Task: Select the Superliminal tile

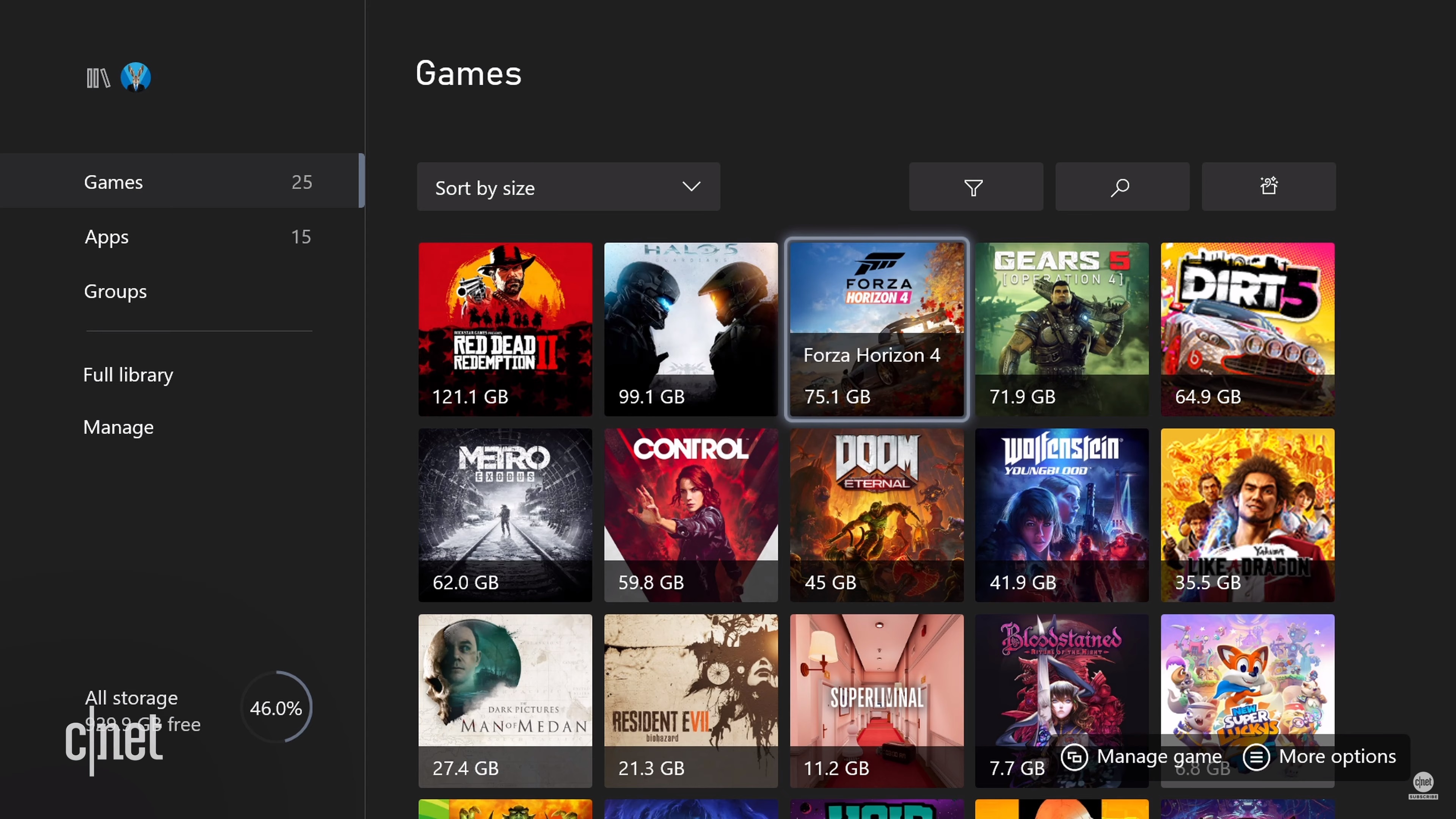Action: click(x=877, y=701)
